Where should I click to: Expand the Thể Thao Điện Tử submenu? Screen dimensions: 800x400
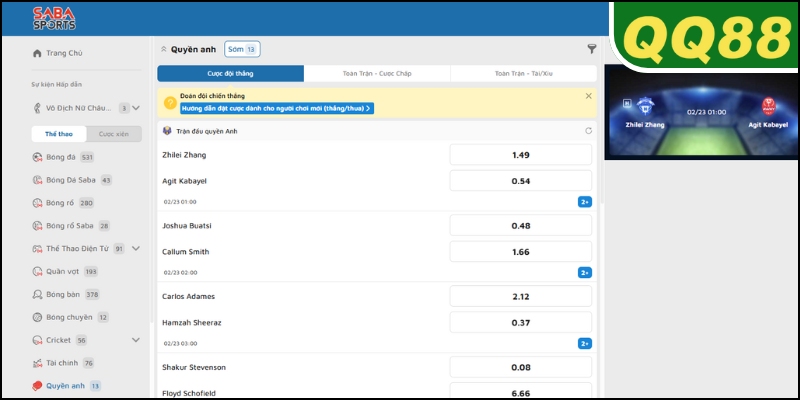coord(136,248)
